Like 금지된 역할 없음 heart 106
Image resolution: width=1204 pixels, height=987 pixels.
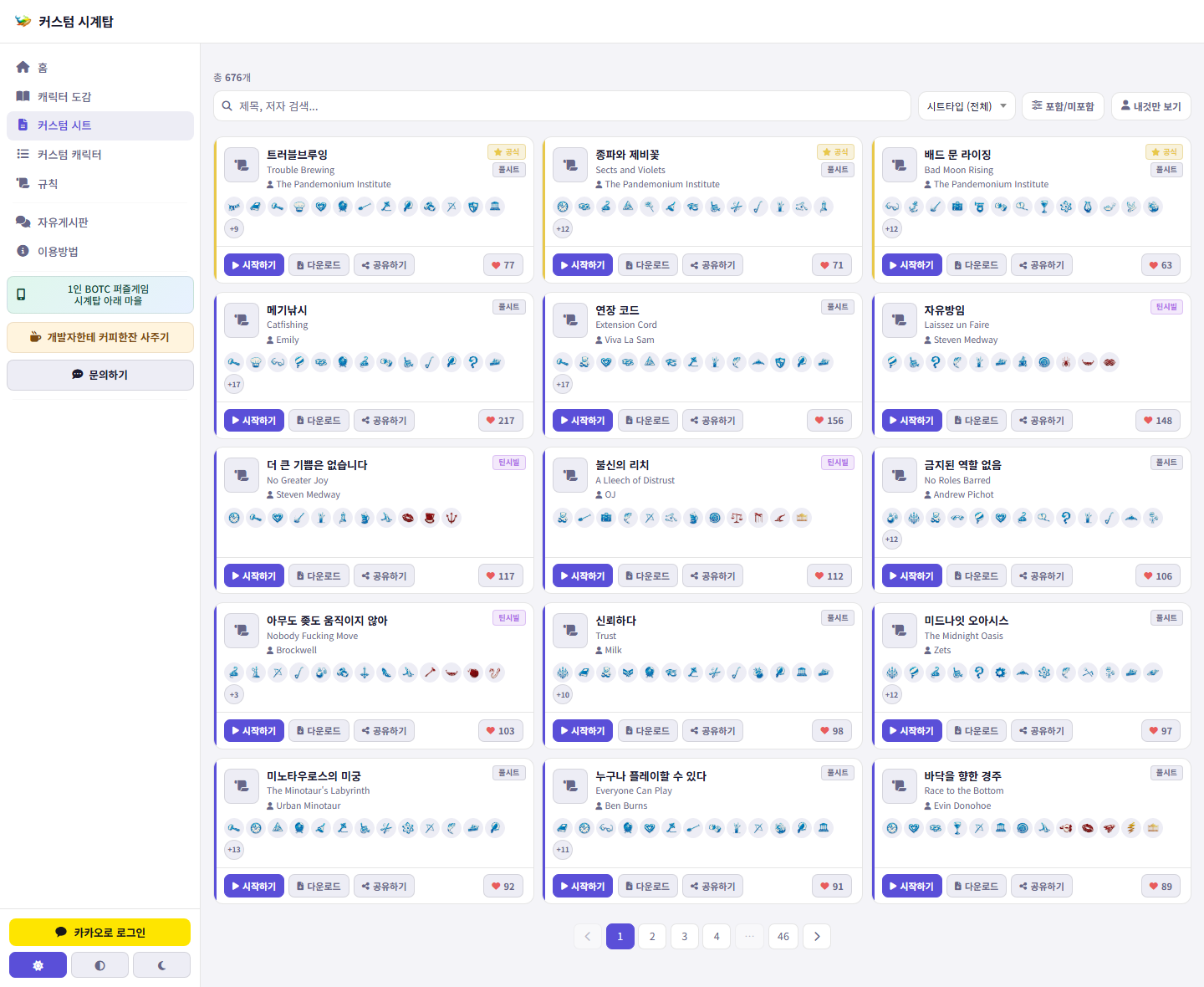coord(1158,576)
